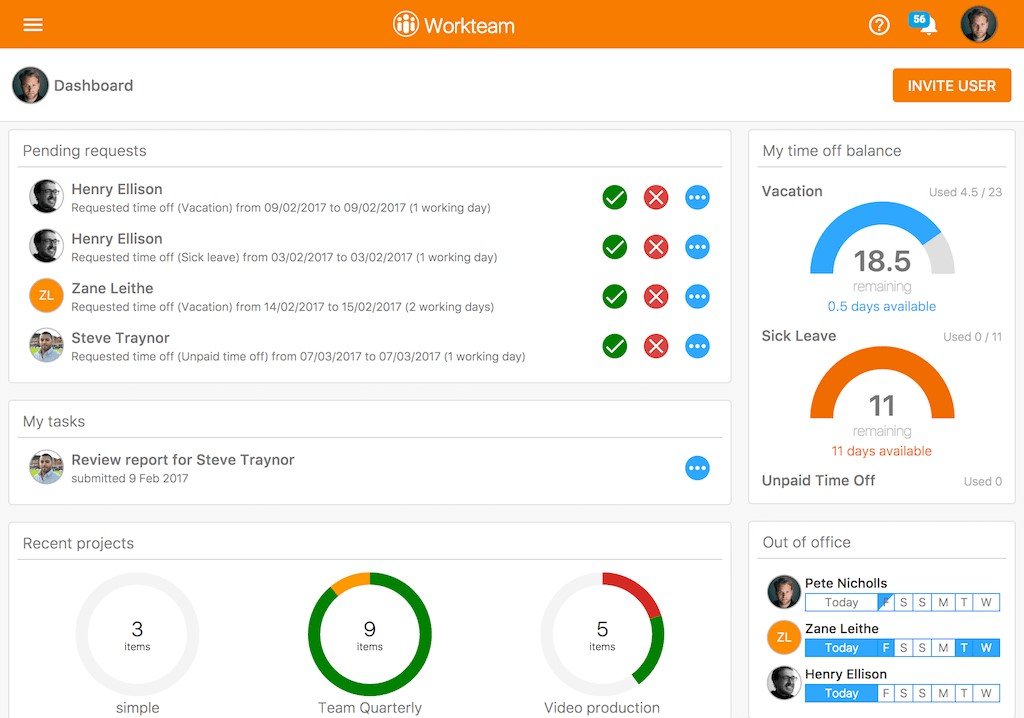The image size is (1024, 718).
Task: Open the user profile avatar menu in header
Action: coord(978,24)
